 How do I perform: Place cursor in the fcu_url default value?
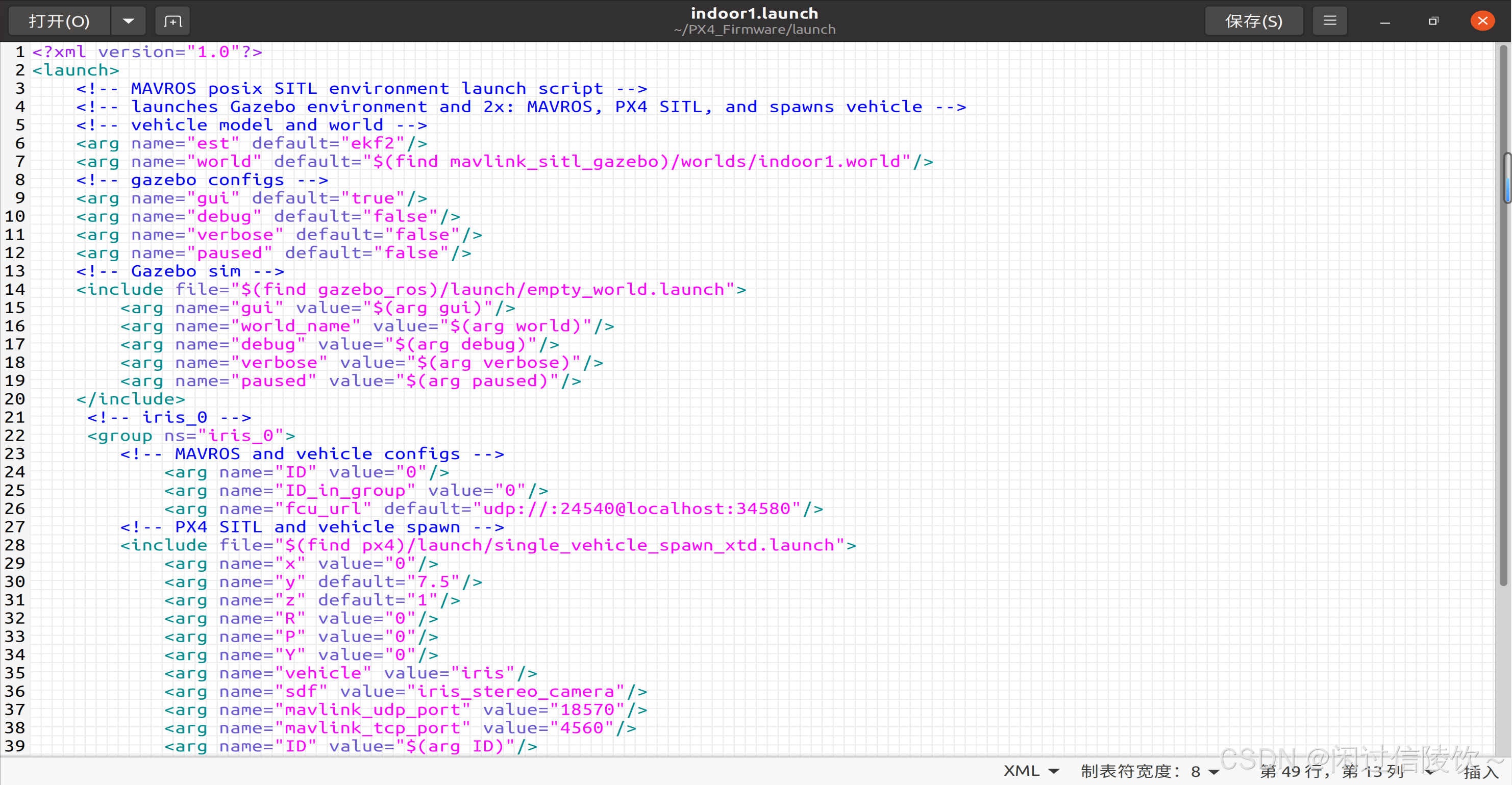[x=636, y=509]
